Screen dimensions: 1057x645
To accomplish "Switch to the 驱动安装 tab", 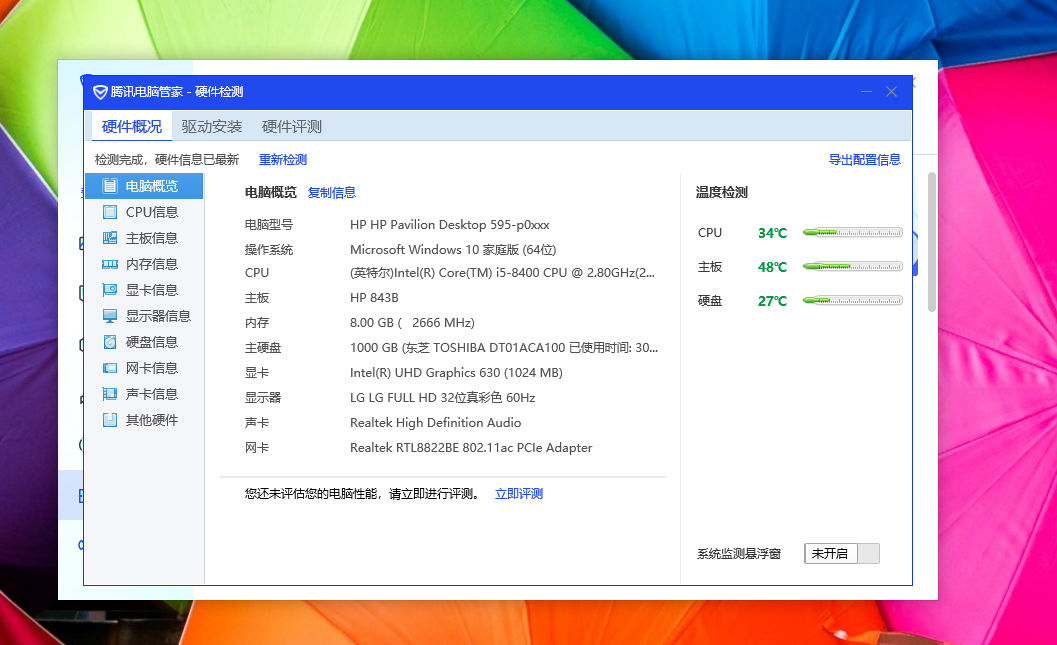I will (212, 127).
